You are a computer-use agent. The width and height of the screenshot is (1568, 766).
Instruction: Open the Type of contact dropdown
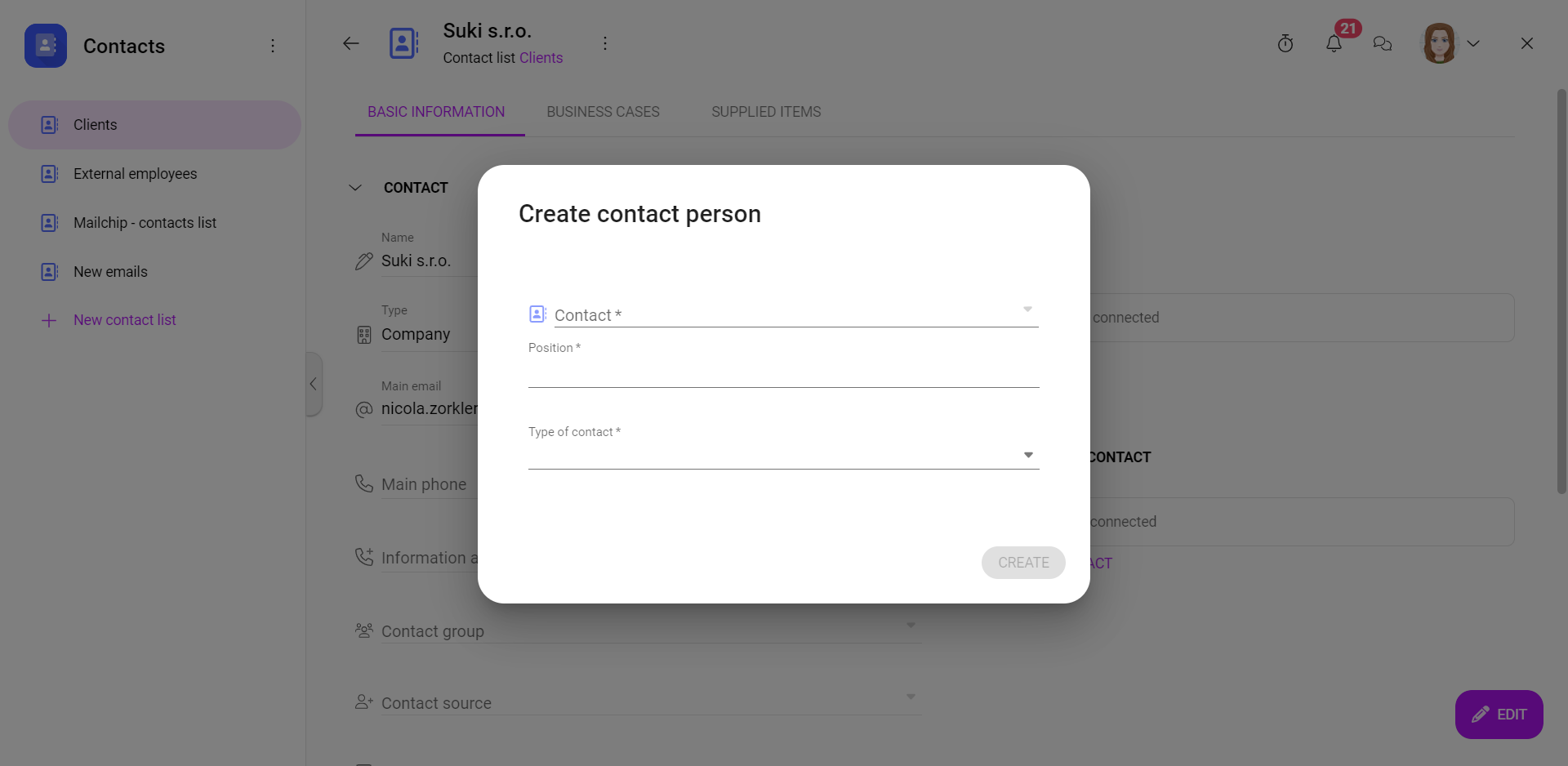[x=1027, y=454]
